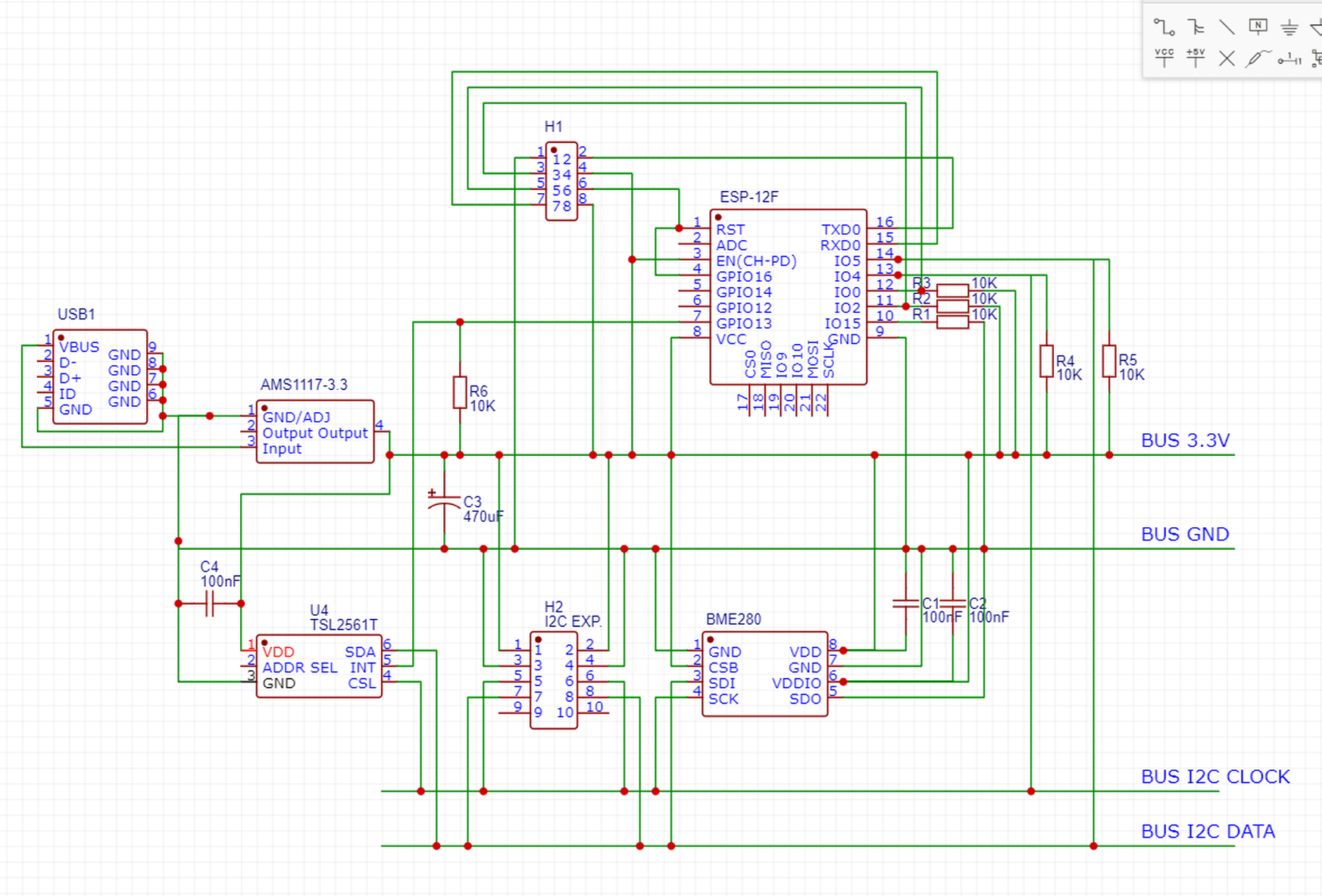The width and height of the screenshot is (1322, 896).
Task: Select the Wire tool
Action: pos(1164,27)
